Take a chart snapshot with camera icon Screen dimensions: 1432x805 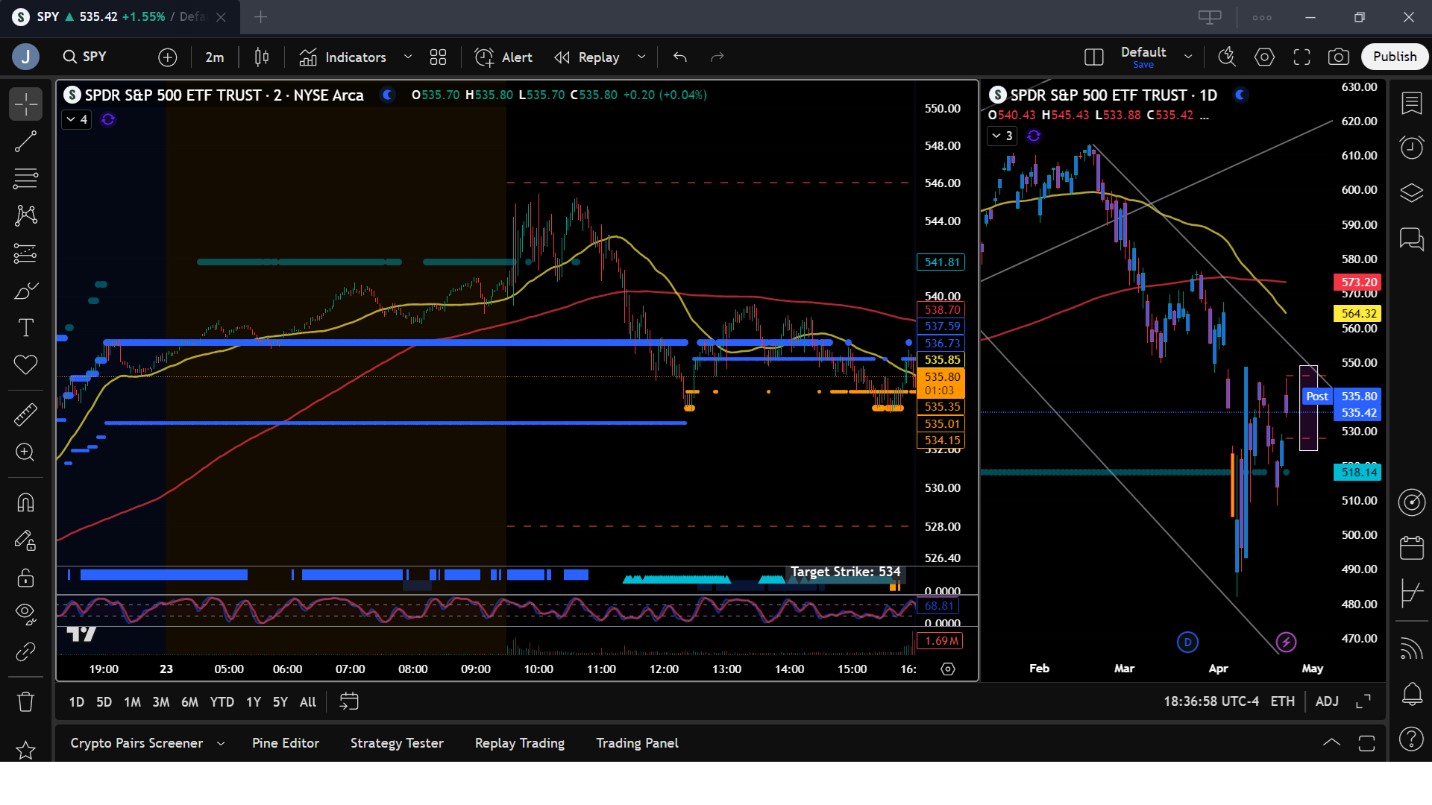pyautogui.click(x=1339, y=57)
